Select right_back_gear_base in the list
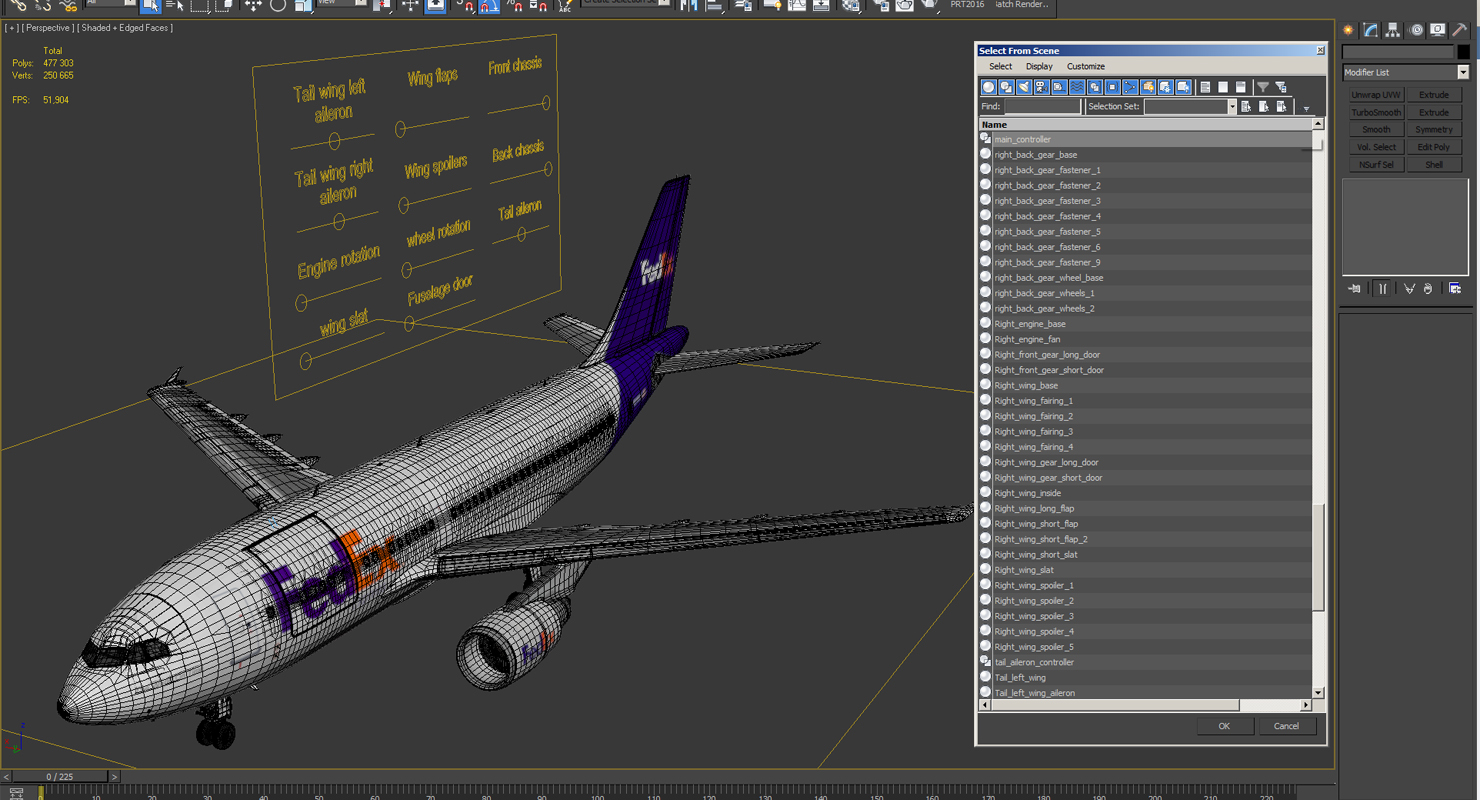This screenshot has width=1480, height=800. 1145,155
